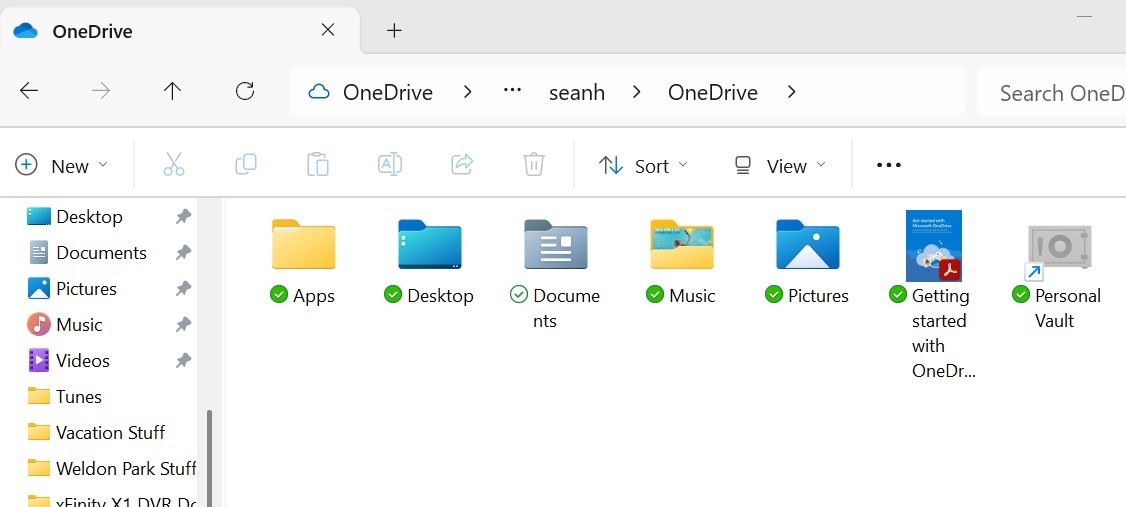
Task: Click the Rename toolbar icon
Action: coord(389,165)
